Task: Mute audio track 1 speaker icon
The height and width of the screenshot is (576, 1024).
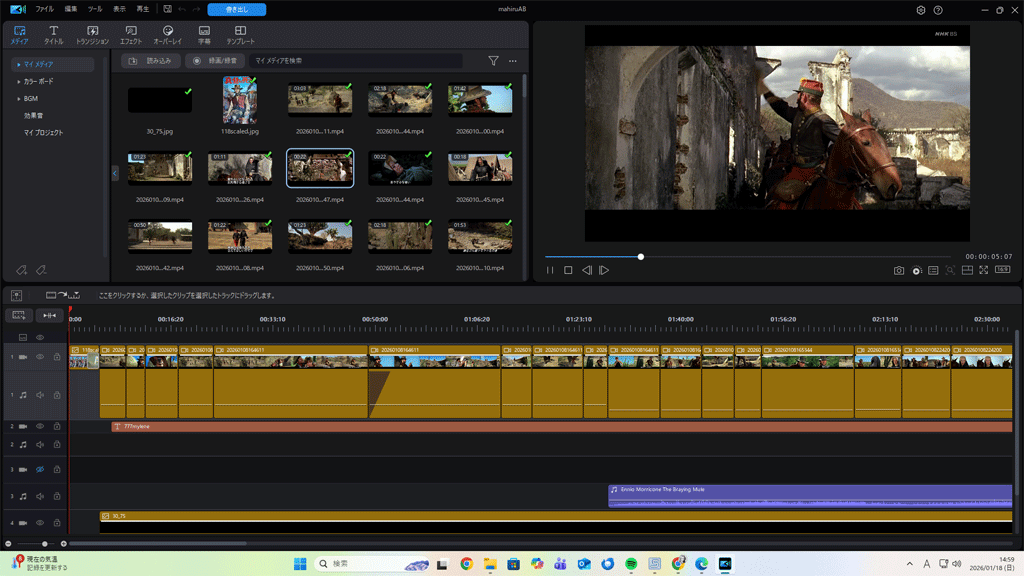Action: (40, 395)
